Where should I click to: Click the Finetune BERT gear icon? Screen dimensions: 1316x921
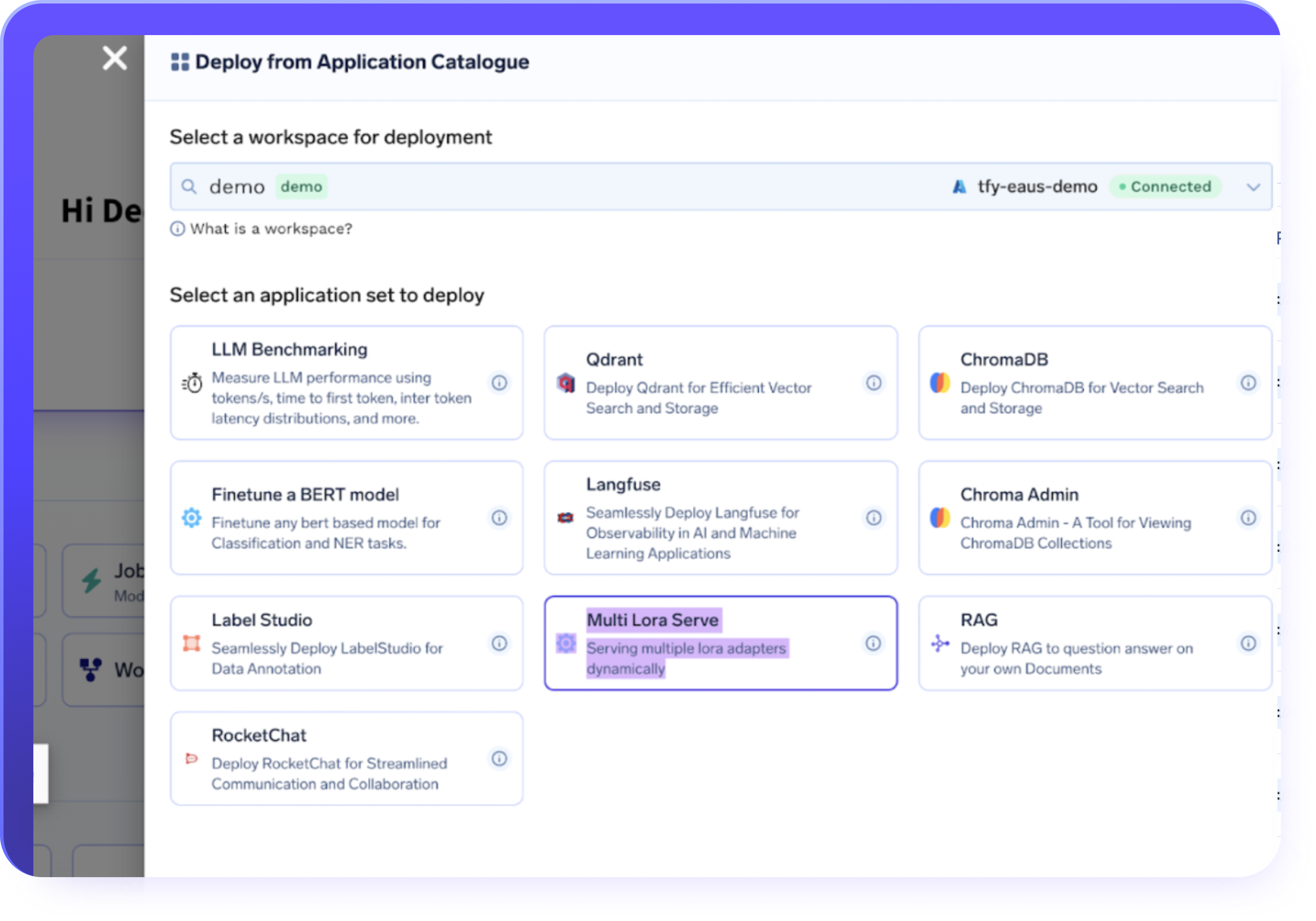(x=192, y=518)
